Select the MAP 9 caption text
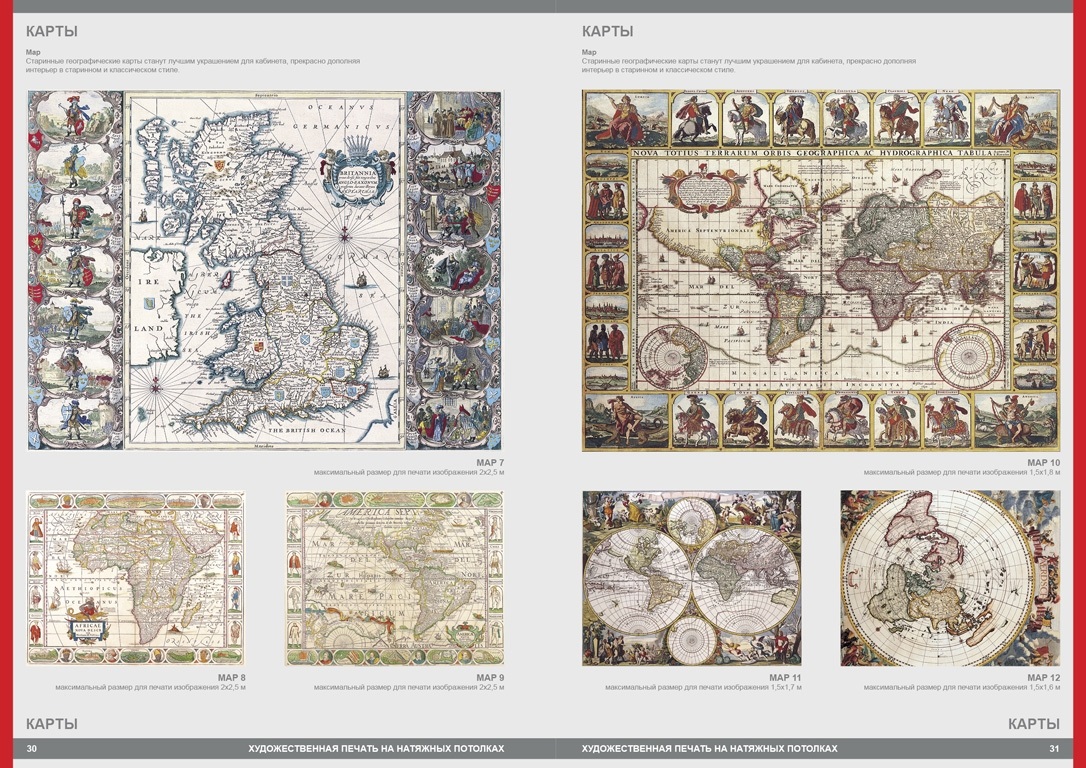The height and width of the screenshot is (768, 1086). pos(488,678)
